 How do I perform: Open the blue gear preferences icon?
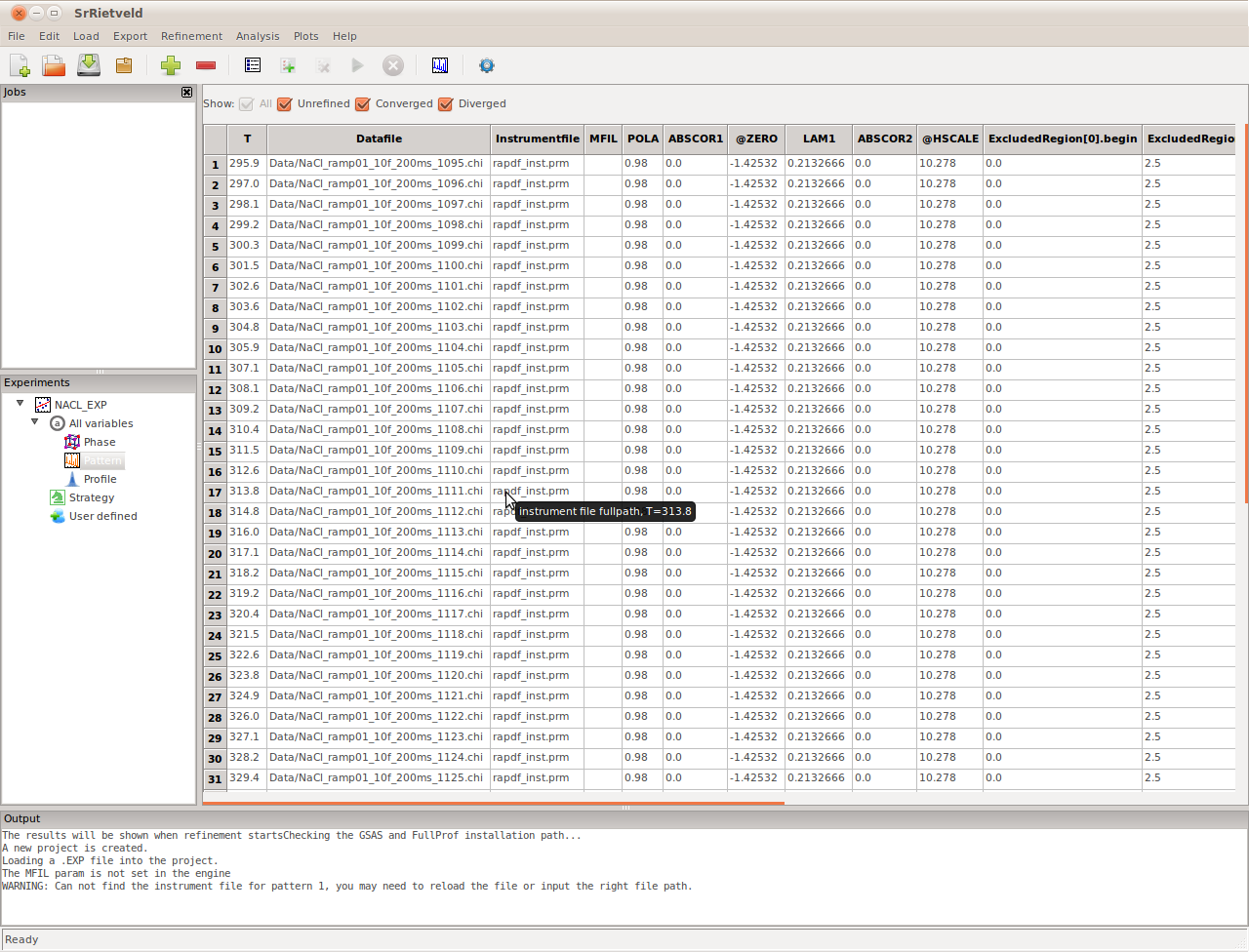coord(487,65)
